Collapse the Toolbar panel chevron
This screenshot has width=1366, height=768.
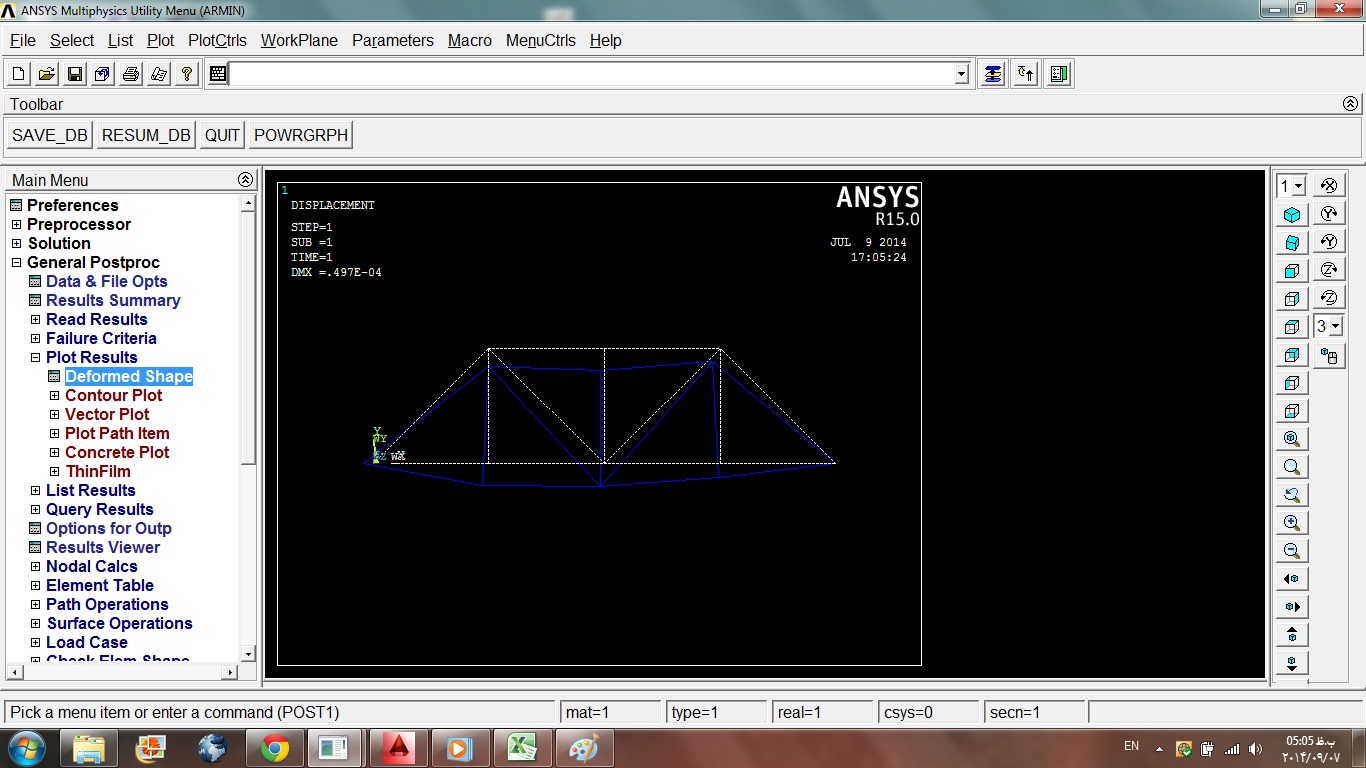click(1350, 104)
